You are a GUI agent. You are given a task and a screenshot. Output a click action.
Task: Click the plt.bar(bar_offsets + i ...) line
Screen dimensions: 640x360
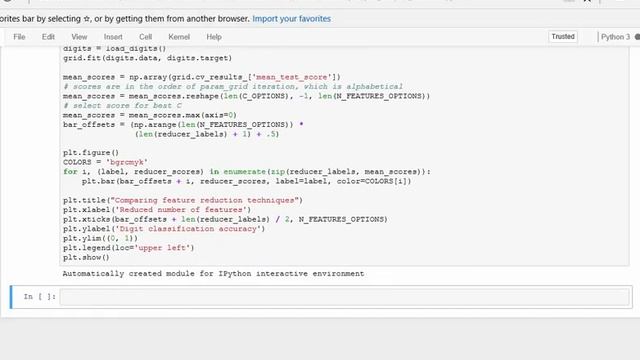click(x=247, y=181)
